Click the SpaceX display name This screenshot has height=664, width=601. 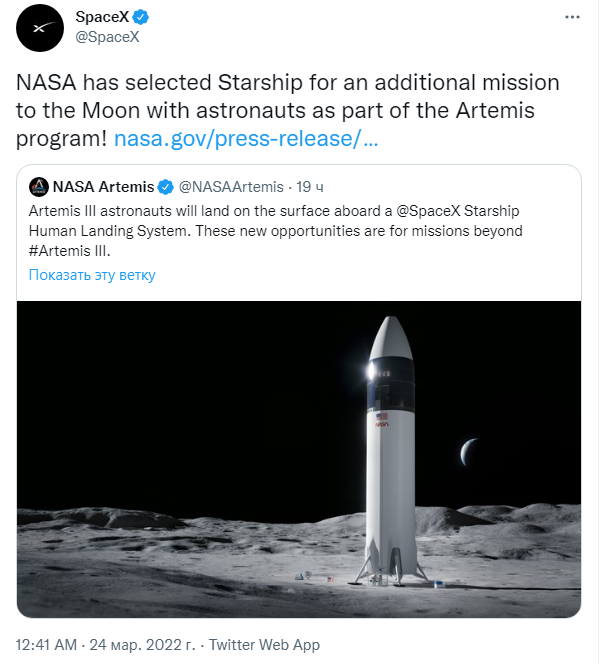(103, 17)
